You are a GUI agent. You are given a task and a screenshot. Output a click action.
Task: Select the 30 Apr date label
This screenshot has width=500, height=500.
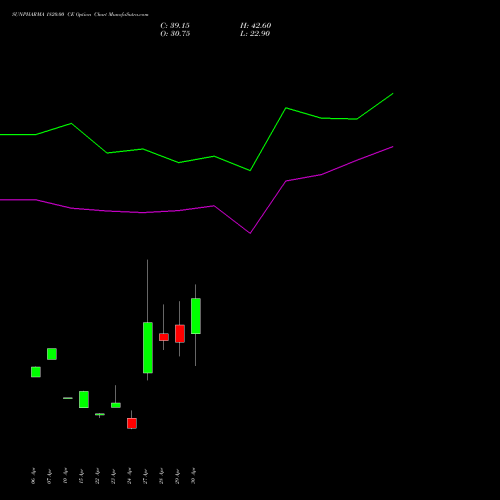(x=193, y=476)
